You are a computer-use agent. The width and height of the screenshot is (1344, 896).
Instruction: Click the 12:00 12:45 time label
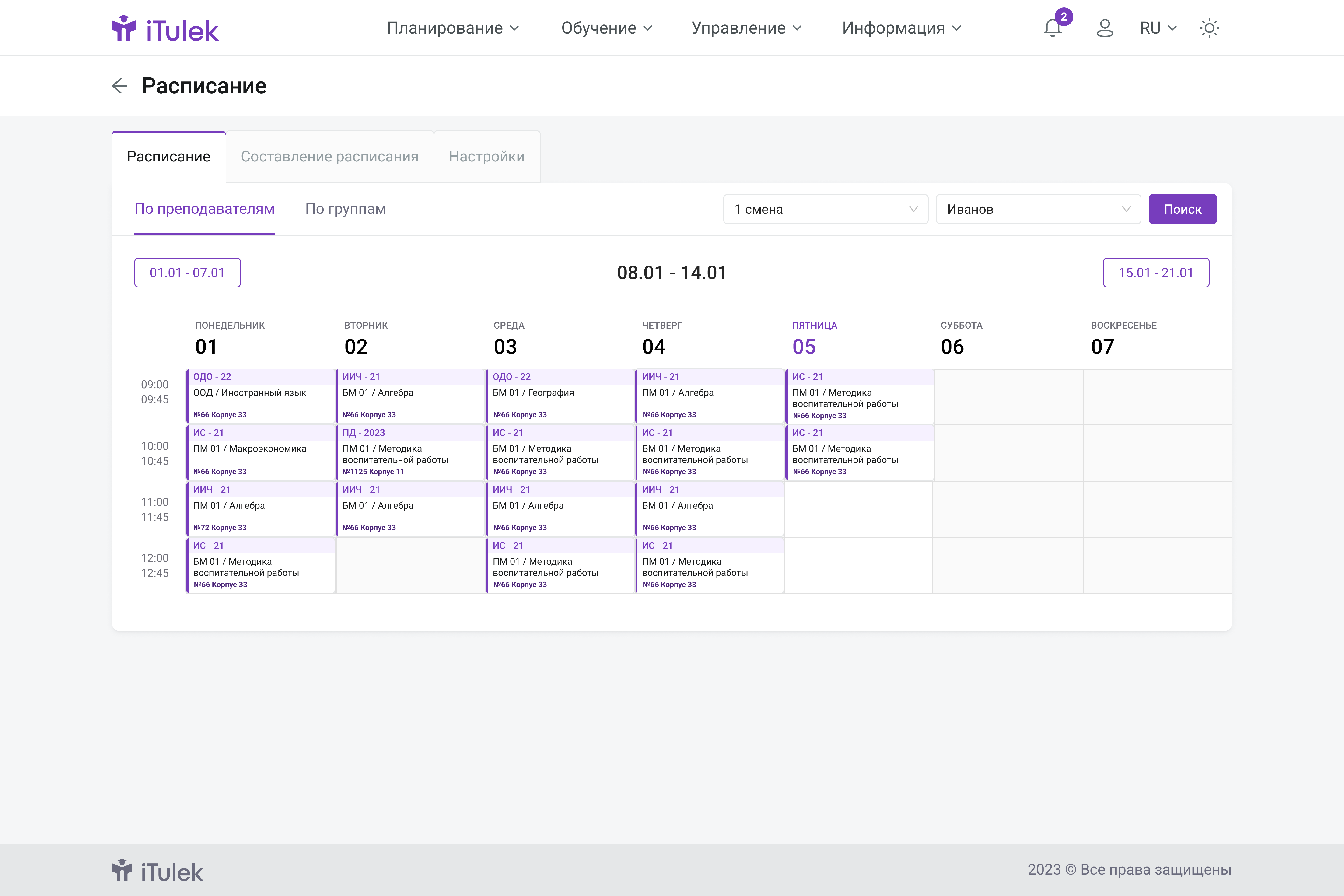coord(155,565)
